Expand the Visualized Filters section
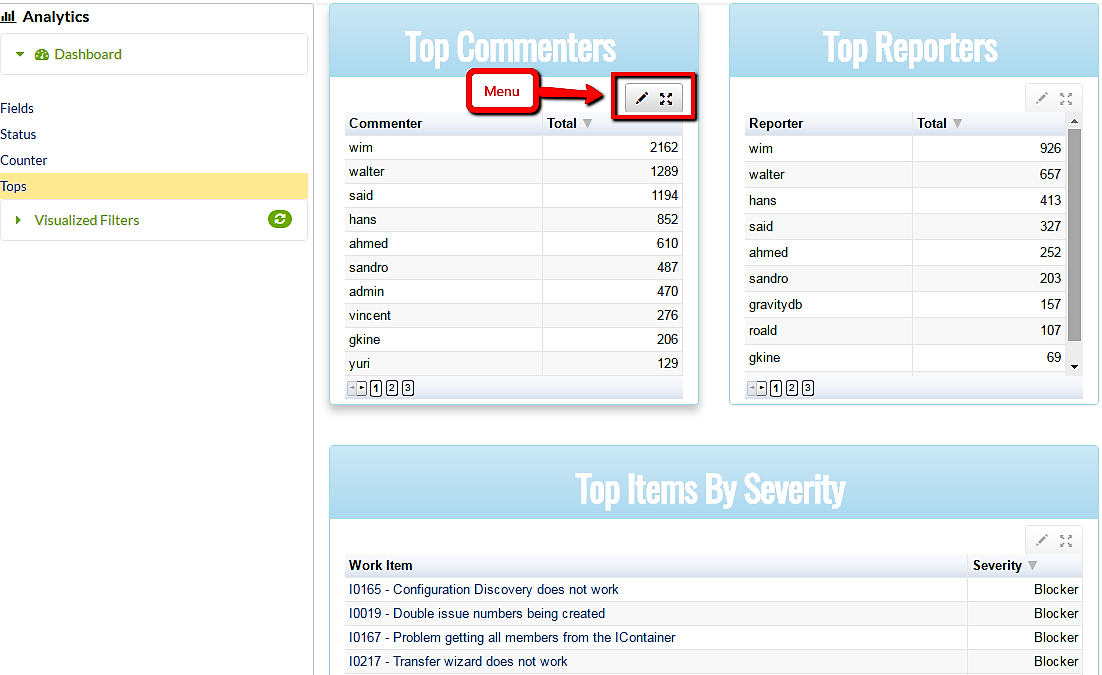The image size is (1102, 675). 19,220
